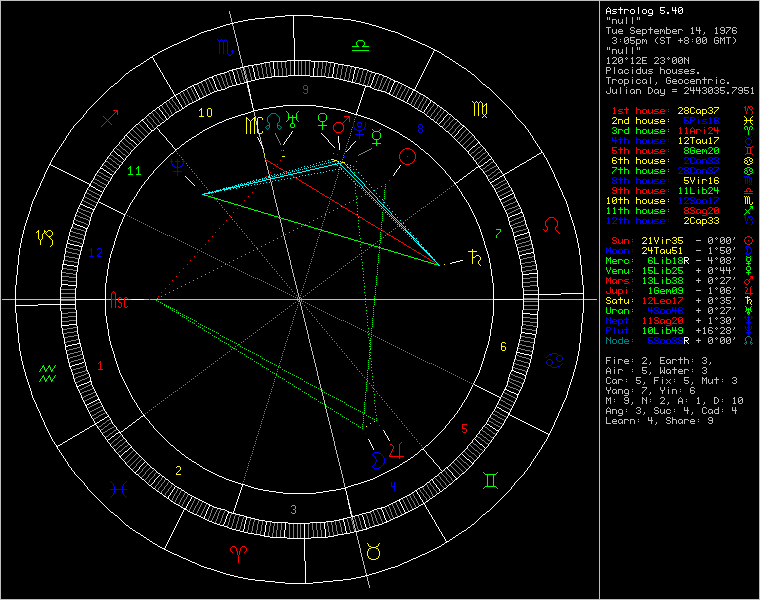
Task: Click the Libra zodiac glyph on the wheel
Action: point(360,46)
